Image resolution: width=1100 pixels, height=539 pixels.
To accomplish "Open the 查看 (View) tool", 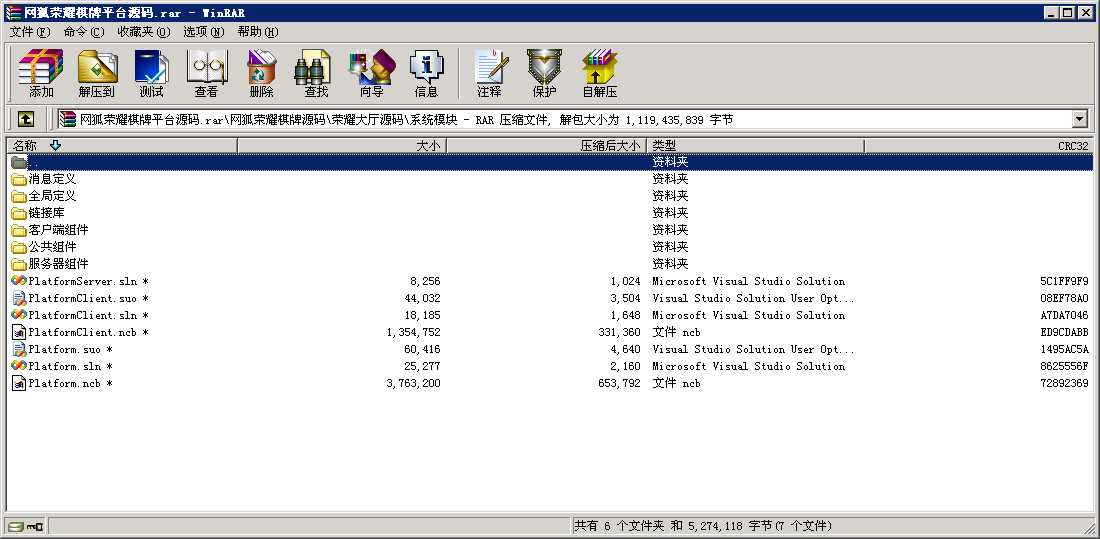I will (206, 73).
